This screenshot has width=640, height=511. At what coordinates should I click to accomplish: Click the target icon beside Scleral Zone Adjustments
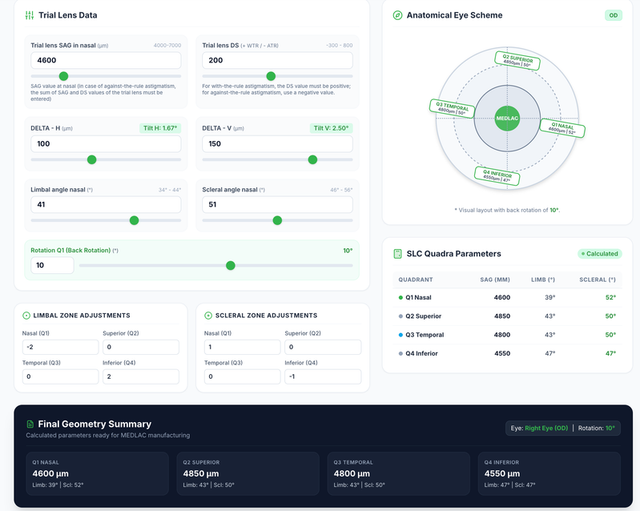(208, 315)
